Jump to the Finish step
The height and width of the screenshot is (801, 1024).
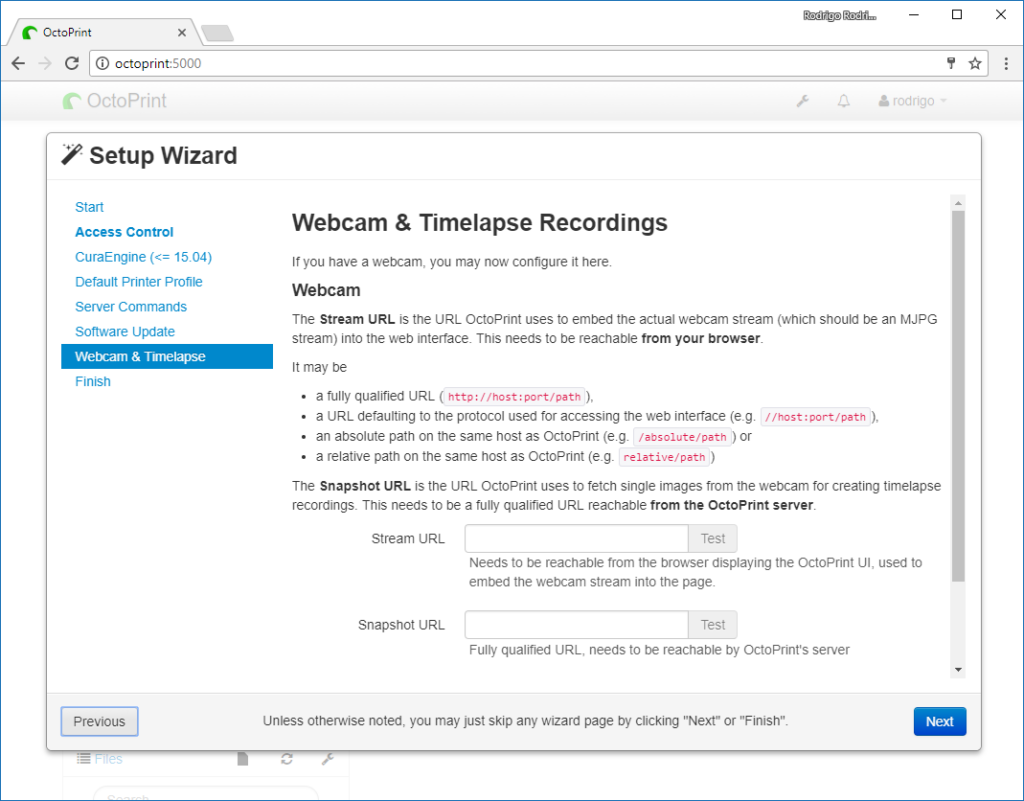point(93,381)
